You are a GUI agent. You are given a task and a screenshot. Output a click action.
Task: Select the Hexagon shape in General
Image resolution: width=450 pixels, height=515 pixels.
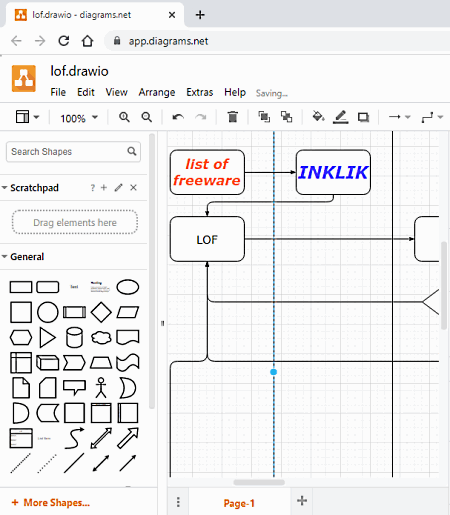click(21, 337)
